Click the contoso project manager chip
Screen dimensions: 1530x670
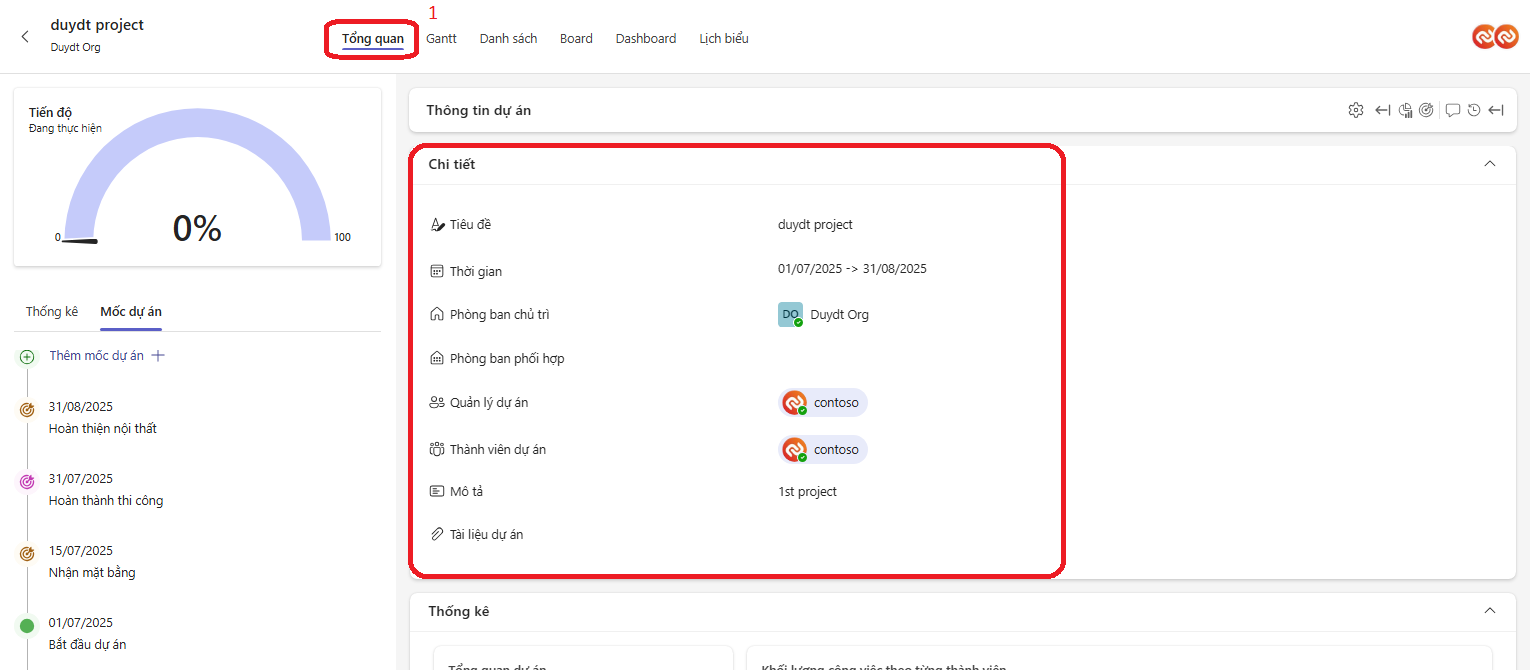pos(823,402)
